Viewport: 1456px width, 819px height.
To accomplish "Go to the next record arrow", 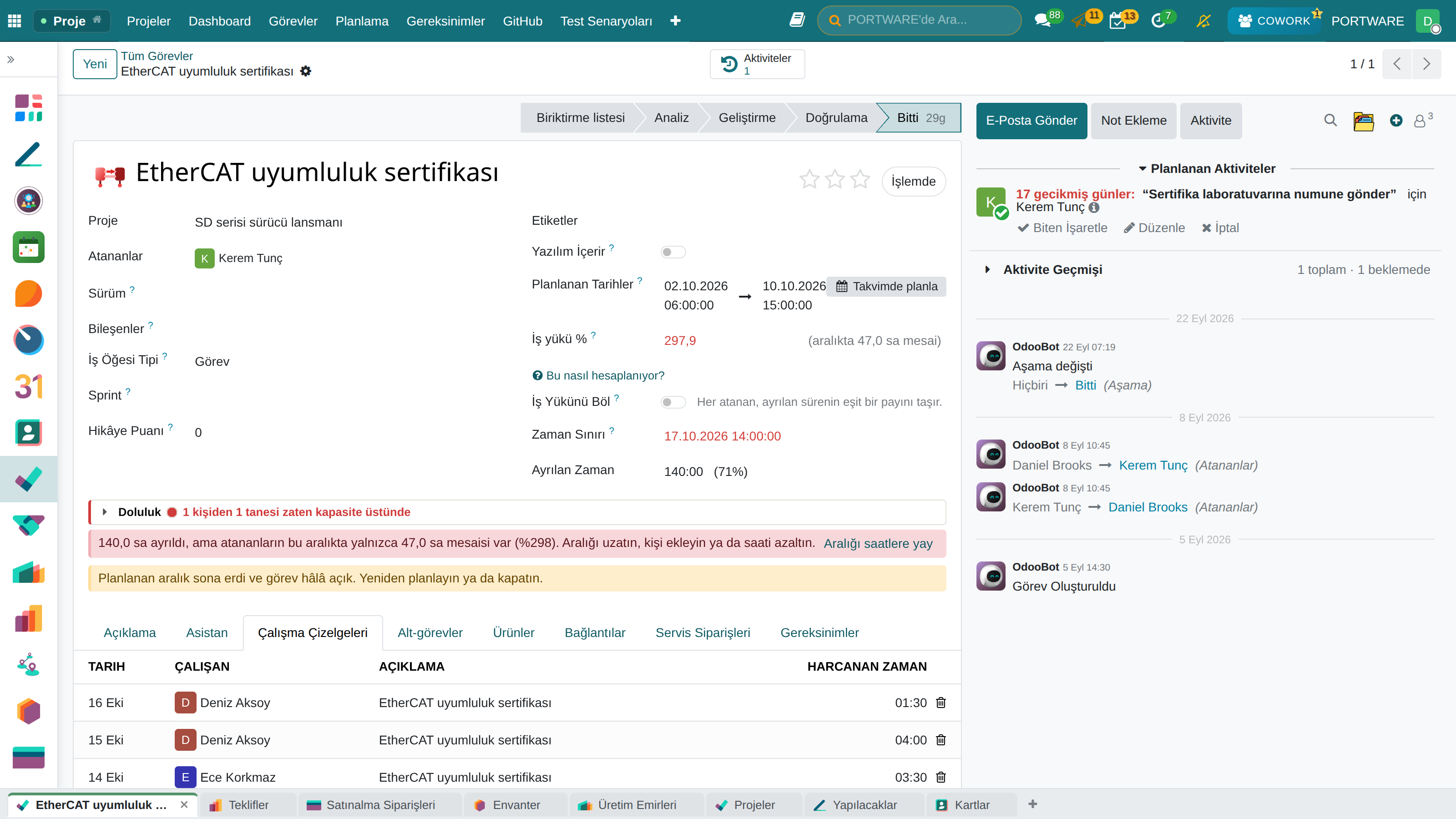I will pos(1426,64).
